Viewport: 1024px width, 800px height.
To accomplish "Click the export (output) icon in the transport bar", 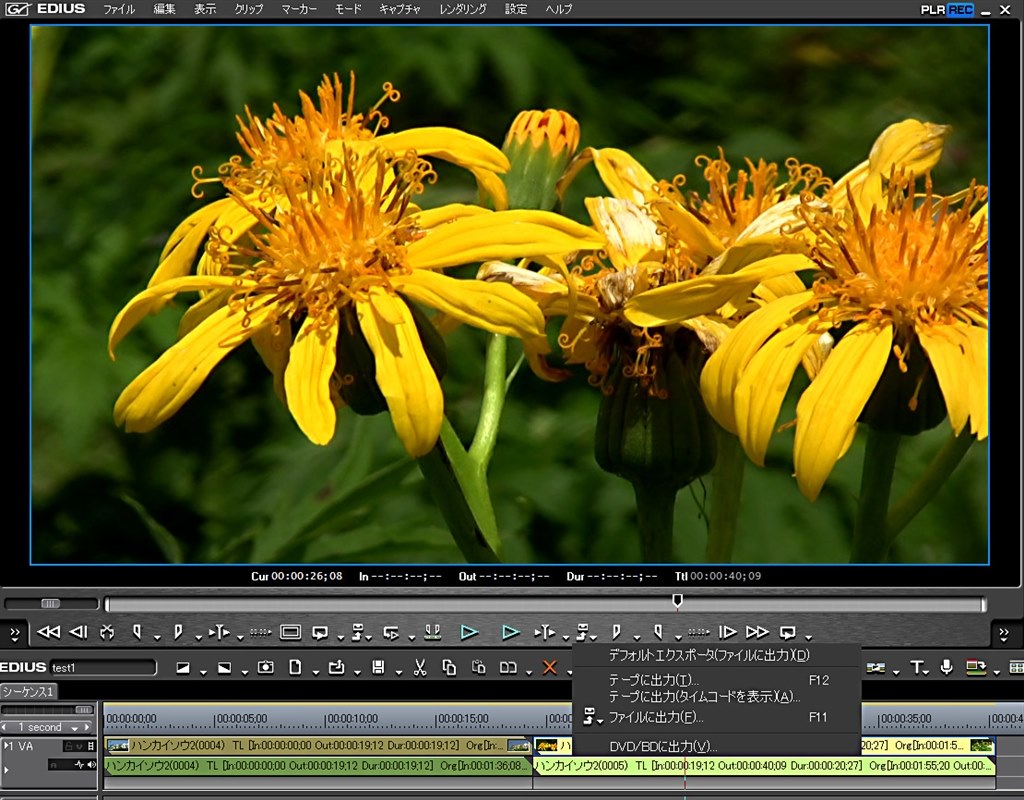I will pos(583,632).
